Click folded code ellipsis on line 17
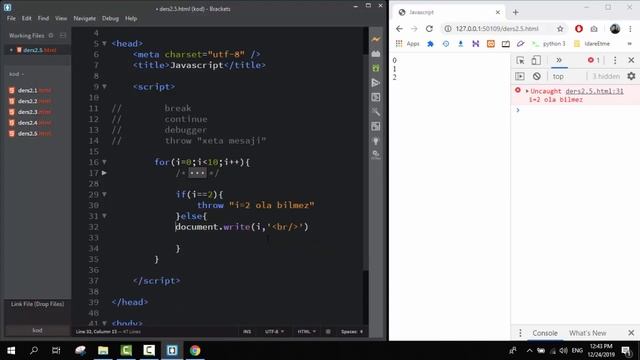The image size is (640, 360). [197, 173]
